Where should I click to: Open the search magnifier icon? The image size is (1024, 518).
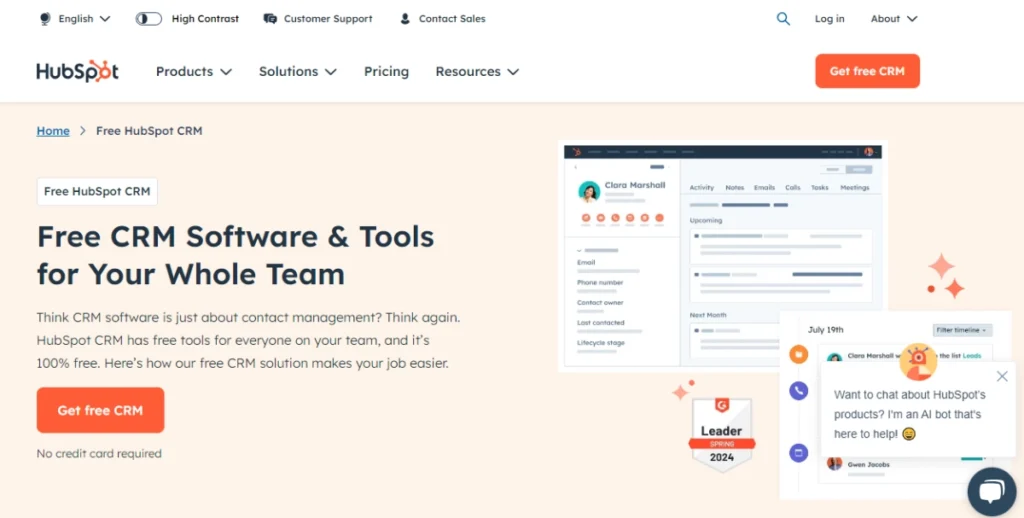coord(783,19)
